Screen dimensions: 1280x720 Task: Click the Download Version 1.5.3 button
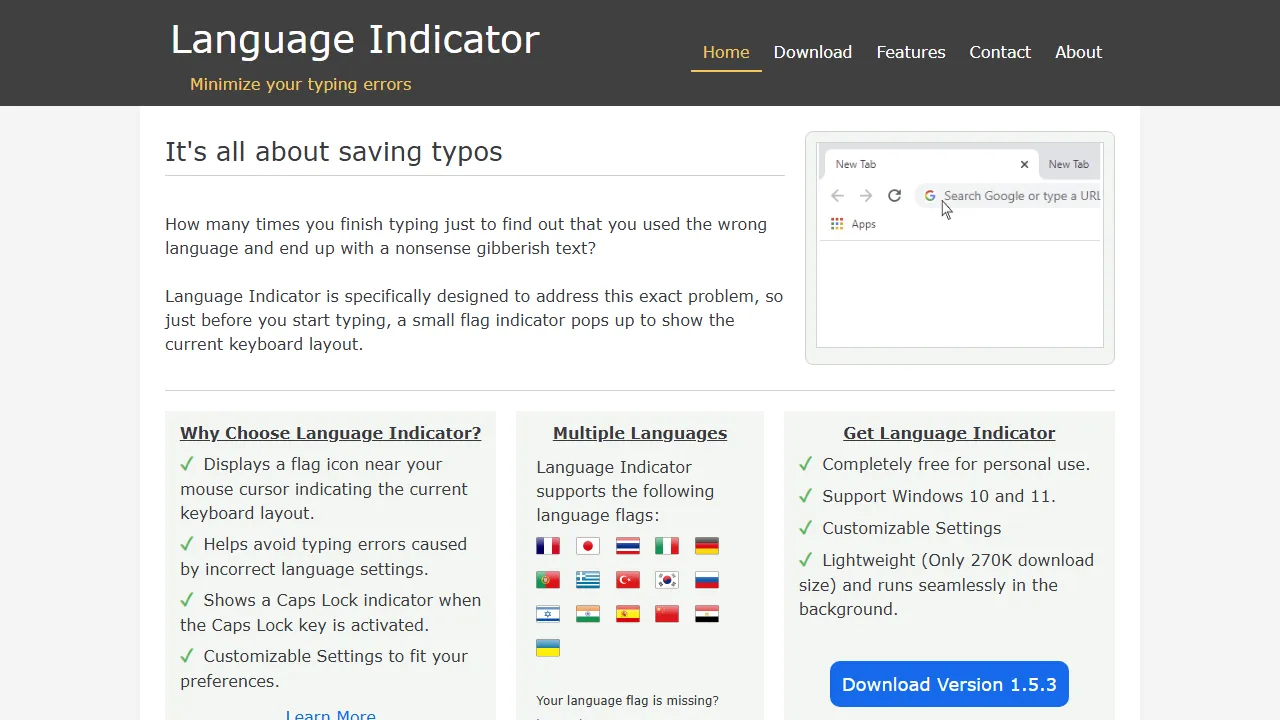(948, 684)
